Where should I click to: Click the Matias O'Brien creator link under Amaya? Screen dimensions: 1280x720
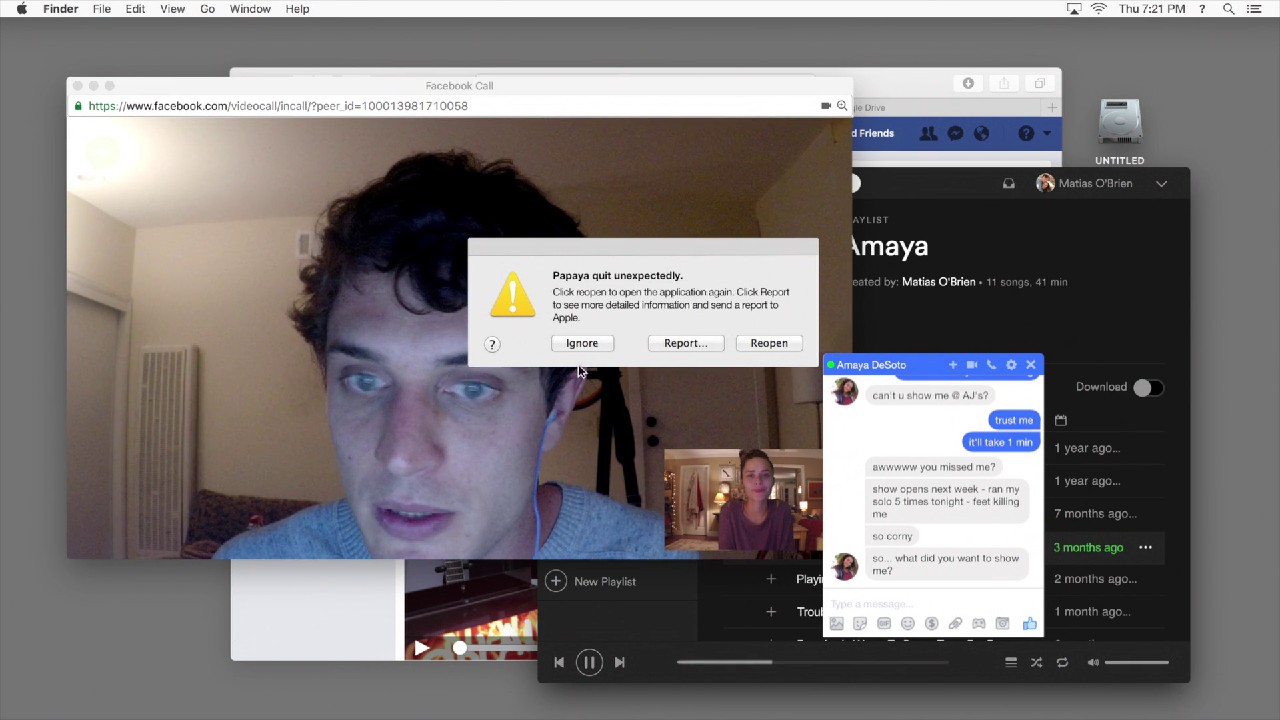point(938,282)
